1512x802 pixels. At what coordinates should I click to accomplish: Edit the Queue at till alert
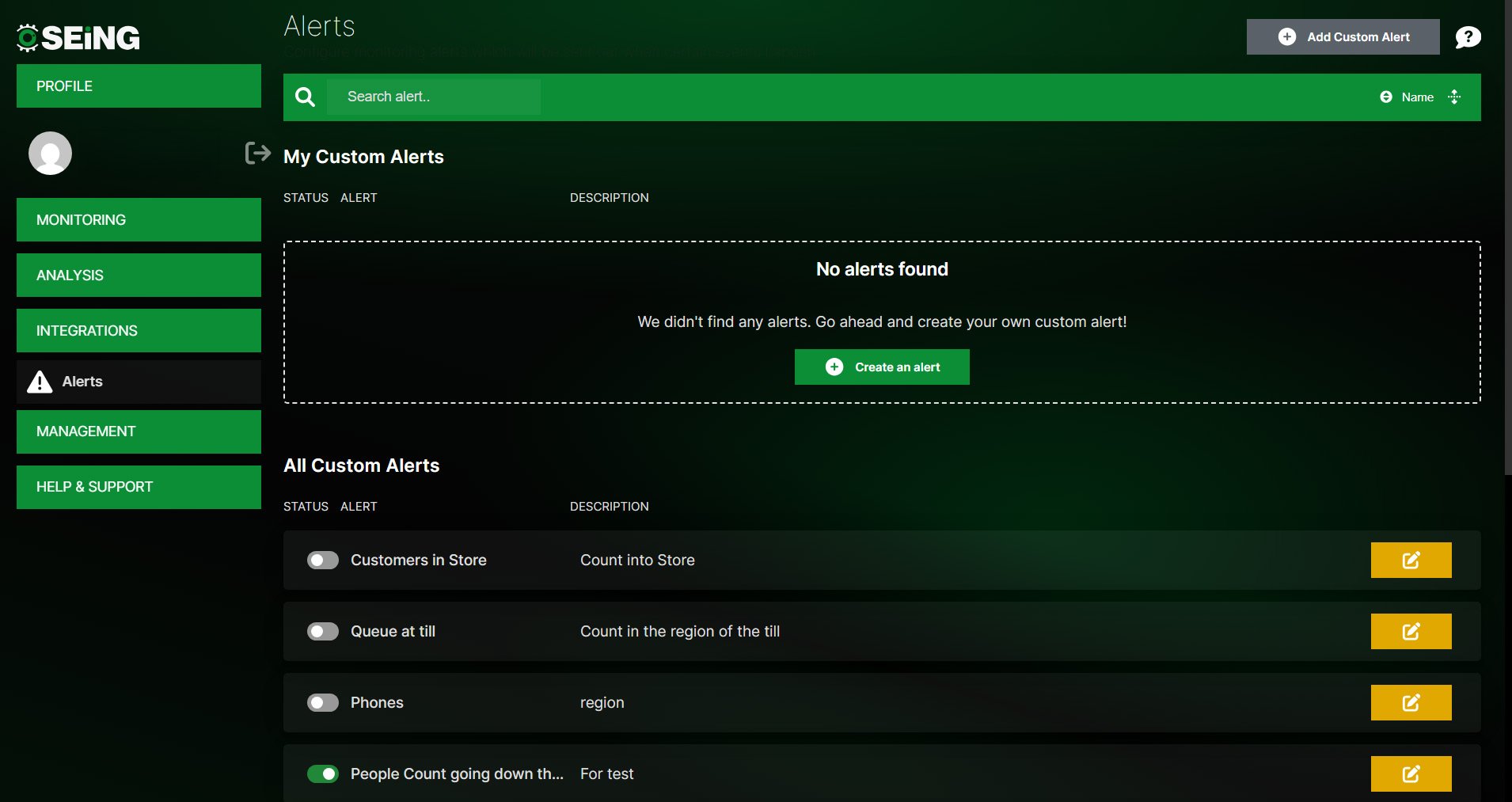pyautogui.click(x=1411, y=631)
